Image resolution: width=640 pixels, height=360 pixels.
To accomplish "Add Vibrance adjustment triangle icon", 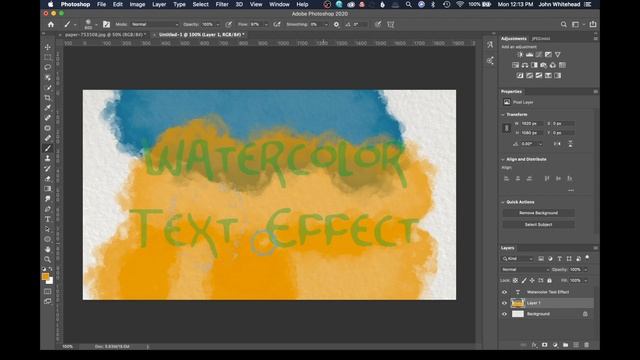I will (x=558, y=55).
